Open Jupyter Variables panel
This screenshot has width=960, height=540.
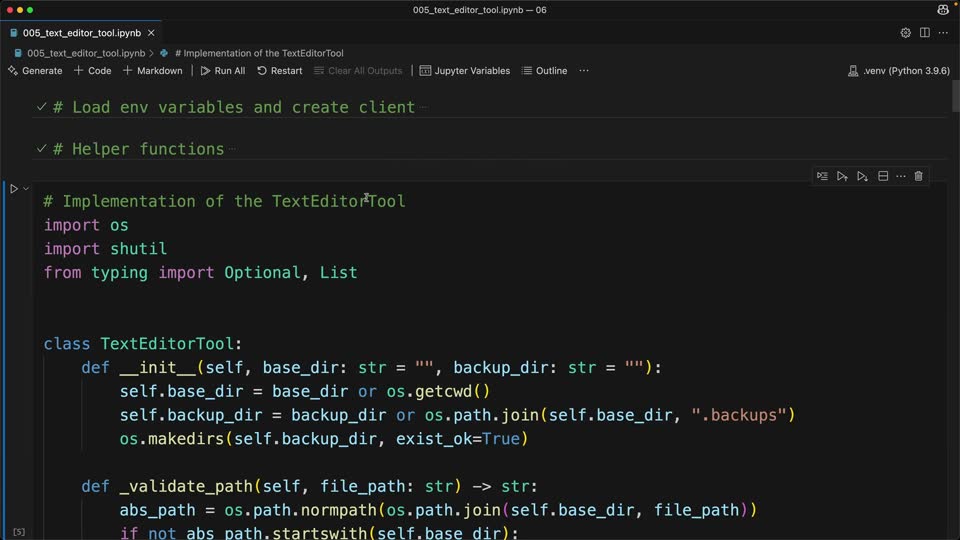[x=465, y=71]
